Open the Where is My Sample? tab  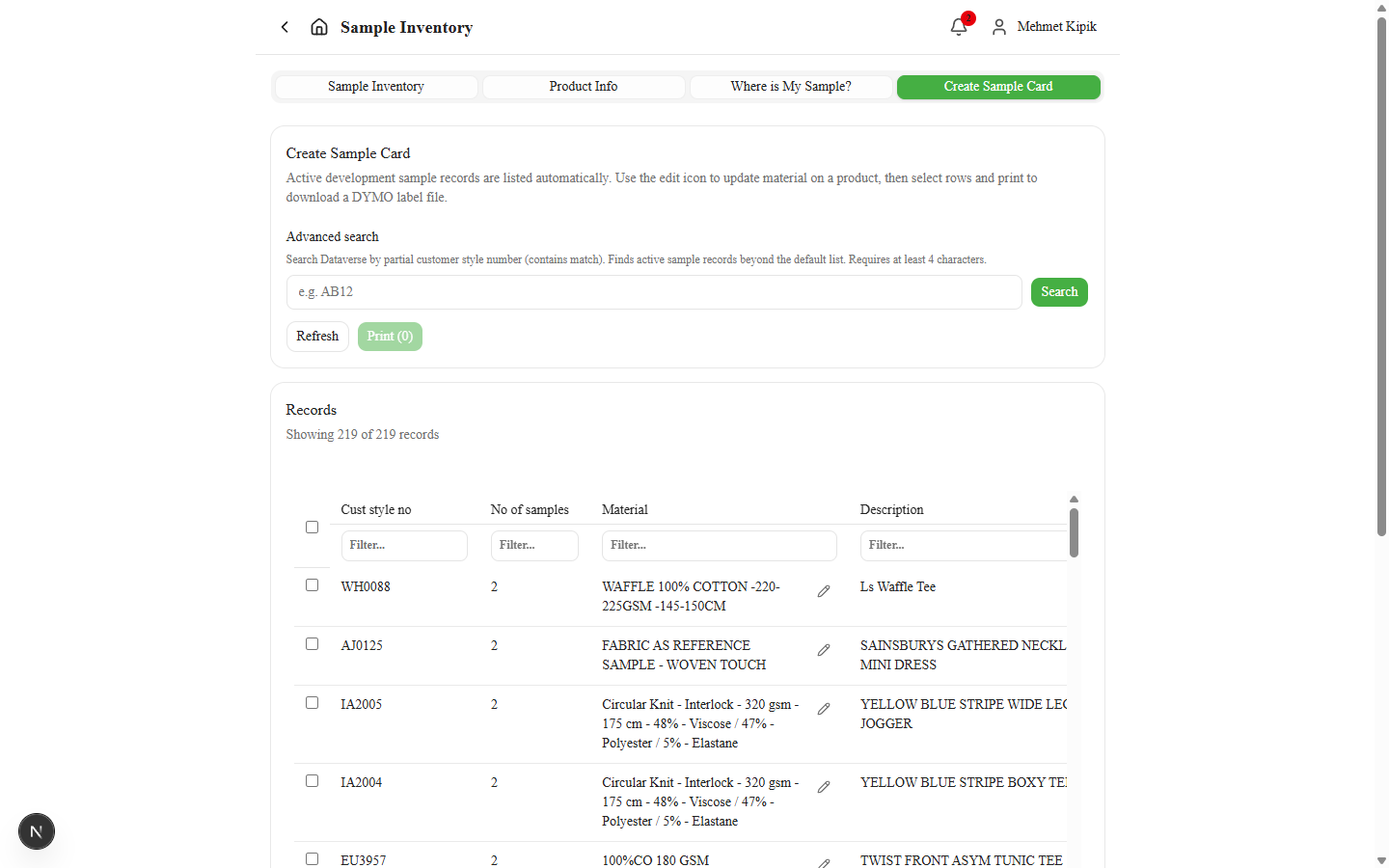791,87
